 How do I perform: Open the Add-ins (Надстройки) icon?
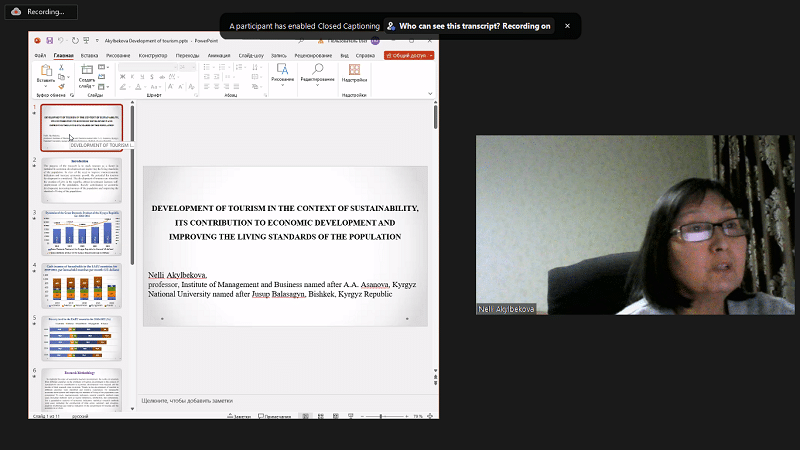354,71
